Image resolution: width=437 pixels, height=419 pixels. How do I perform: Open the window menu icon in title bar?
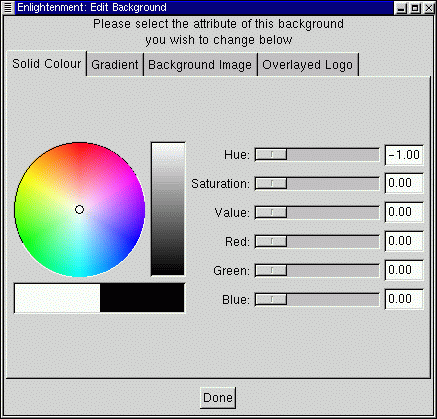click(8, 8)
